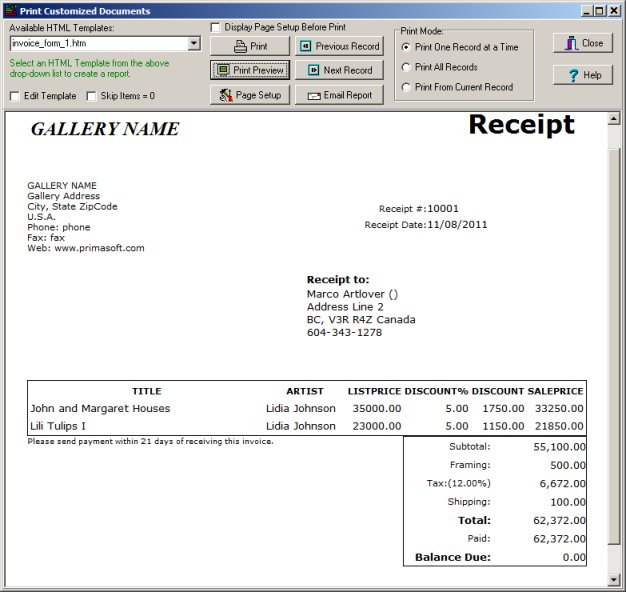The width and height of the screenshot is (626, 592).
Task: Minimize the Print Customized Documents window
Action: pos(586,11)
